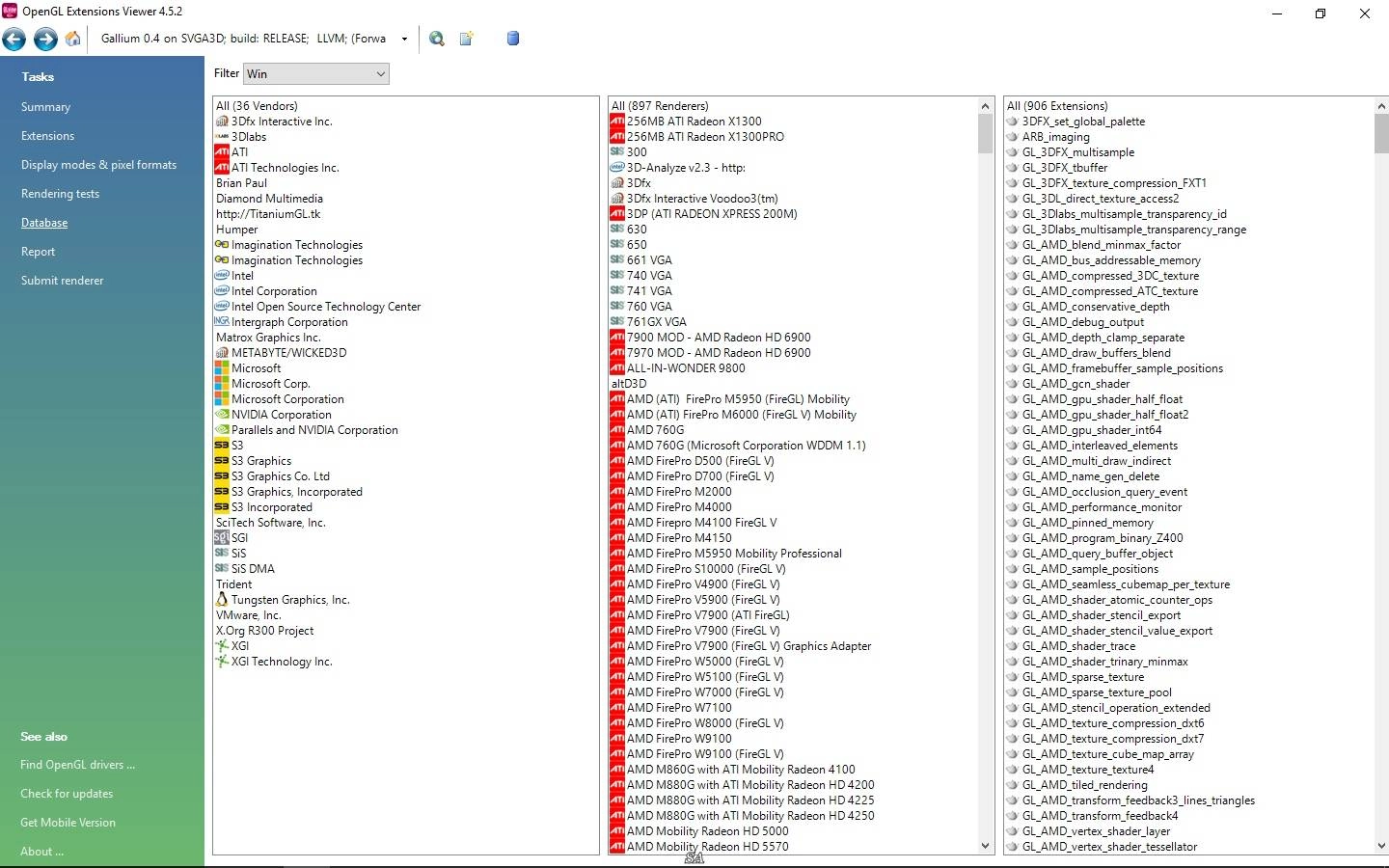Select GL_AMD_sparse_texture_pool extension
This screenshot has height=868, width=1389.
click(1098, 692)
